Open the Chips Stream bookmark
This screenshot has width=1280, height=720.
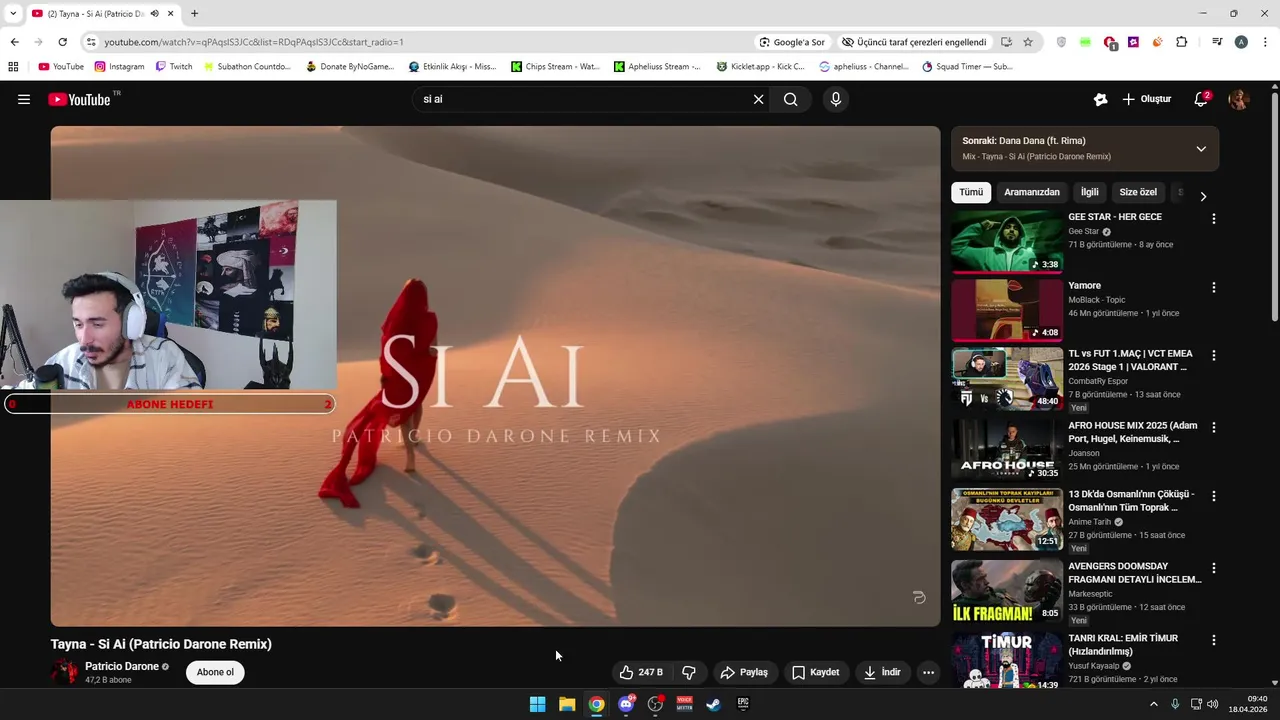pos(555,67)
